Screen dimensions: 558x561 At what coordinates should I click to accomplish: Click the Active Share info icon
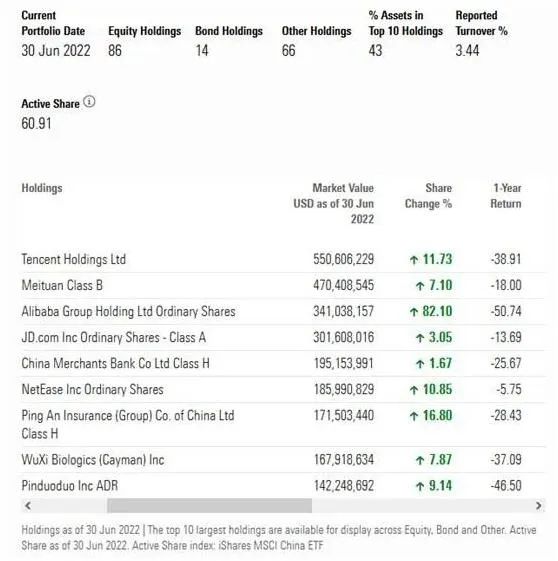tap(89, 102)
